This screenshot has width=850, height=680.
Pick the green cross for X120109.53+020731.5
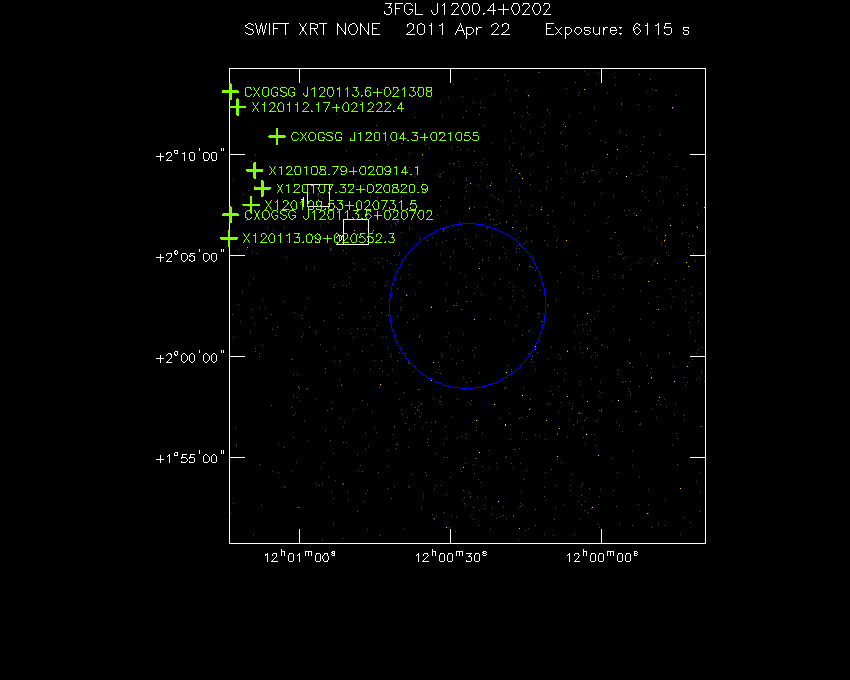[250, 205]
